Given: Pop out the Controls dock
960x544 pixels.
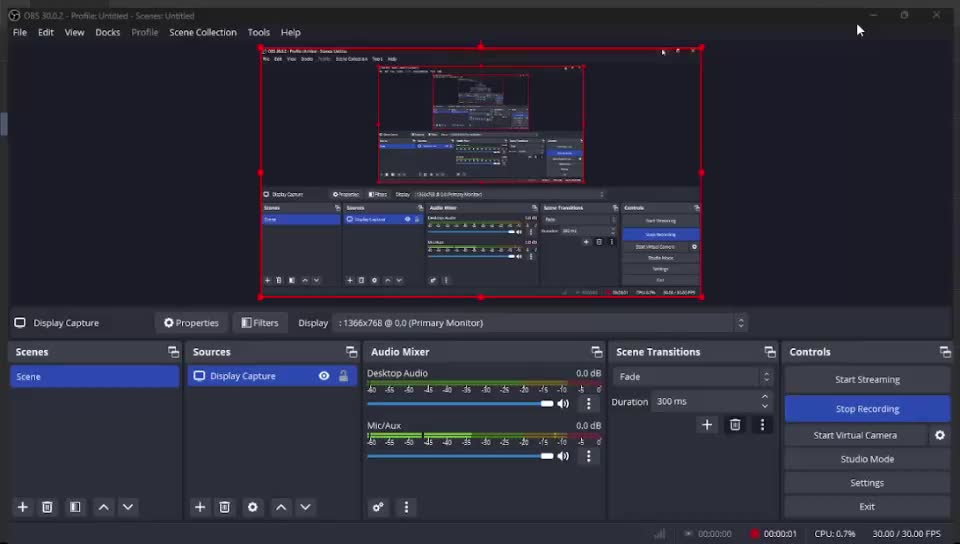Looking at the screenshot, I should click(945, 352).
